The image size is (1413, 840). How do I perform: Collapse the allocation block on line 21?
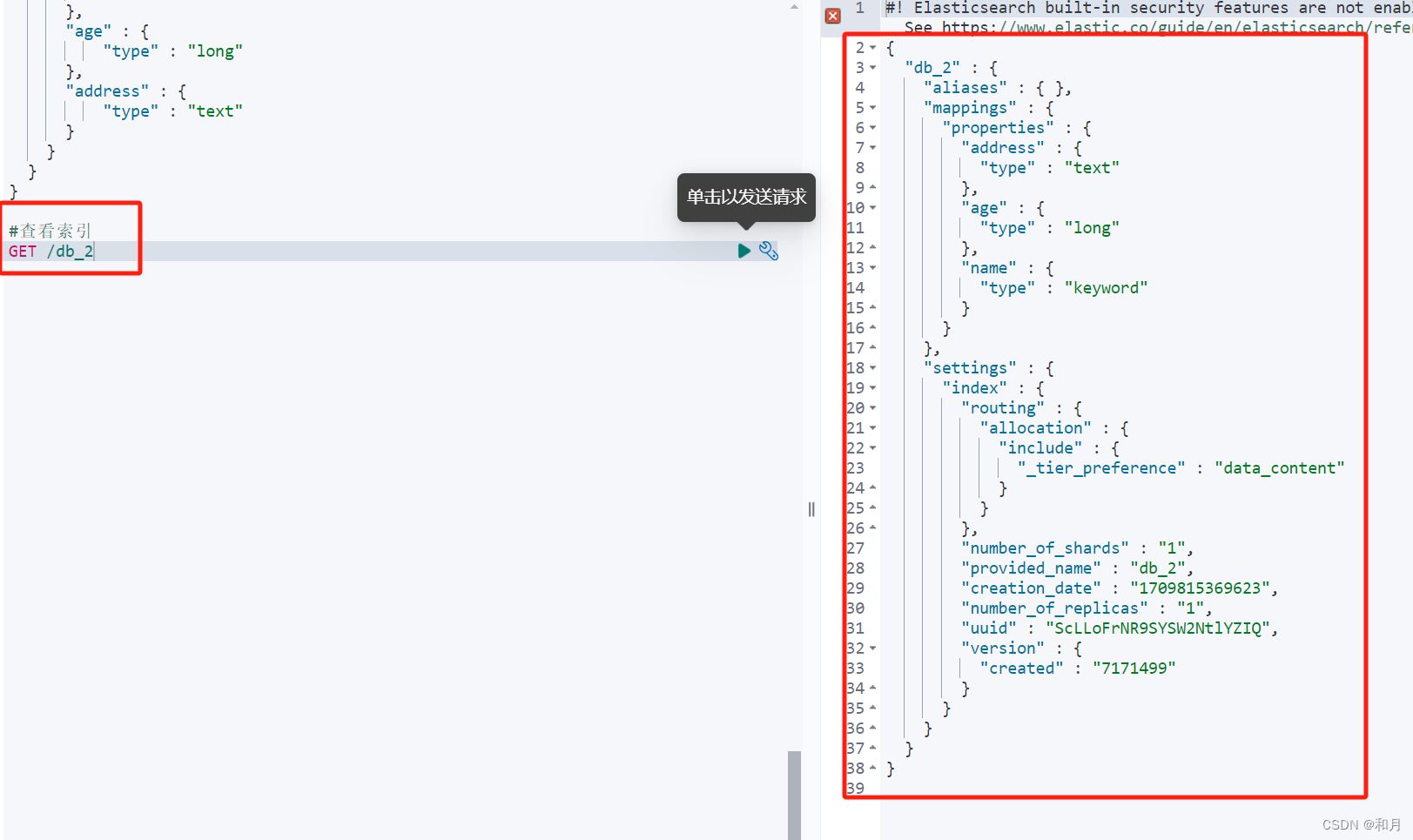click(871, 427)
